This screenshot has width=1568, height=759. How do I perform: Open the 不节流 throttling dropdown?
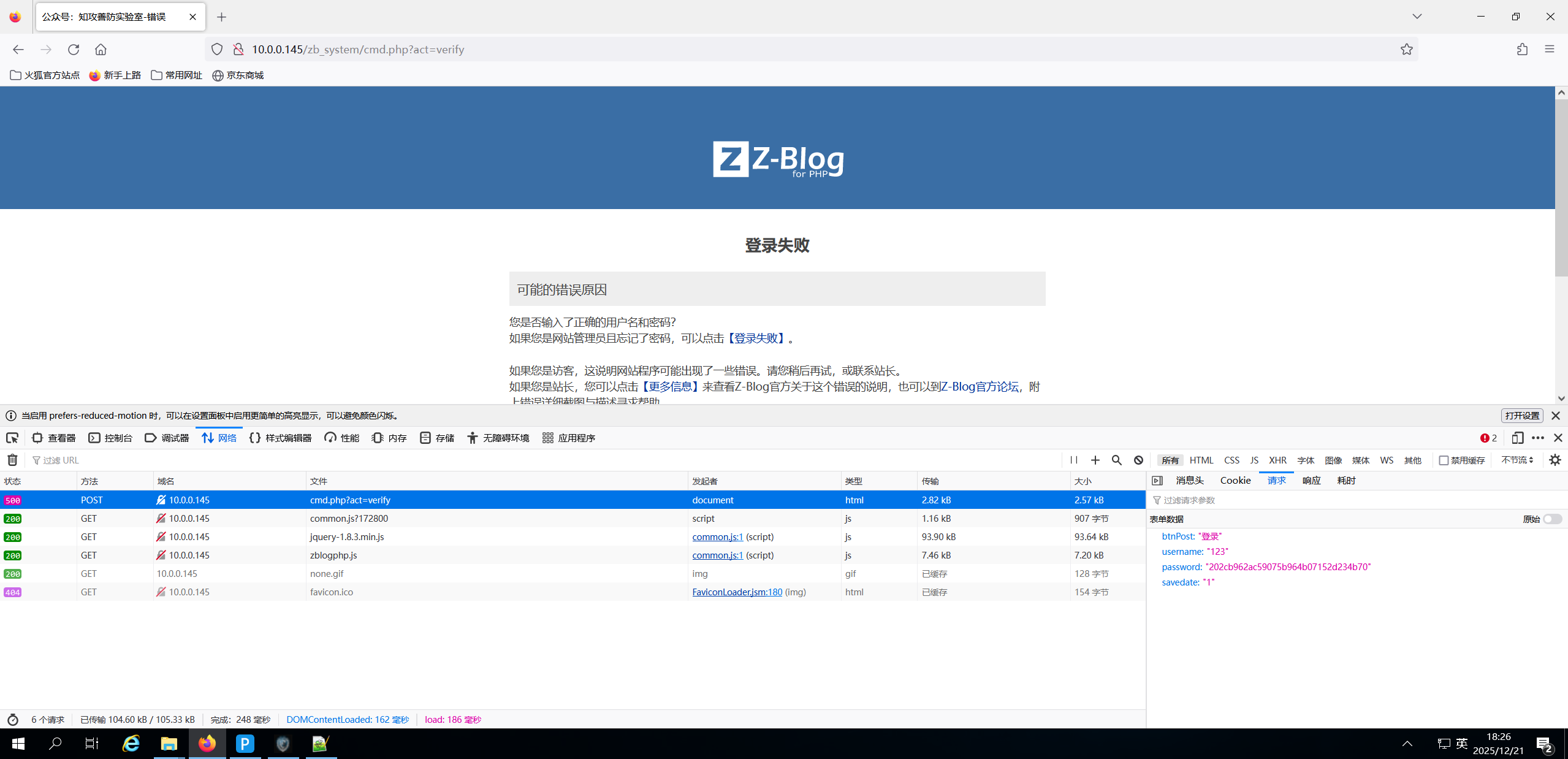click(1517, 460)
